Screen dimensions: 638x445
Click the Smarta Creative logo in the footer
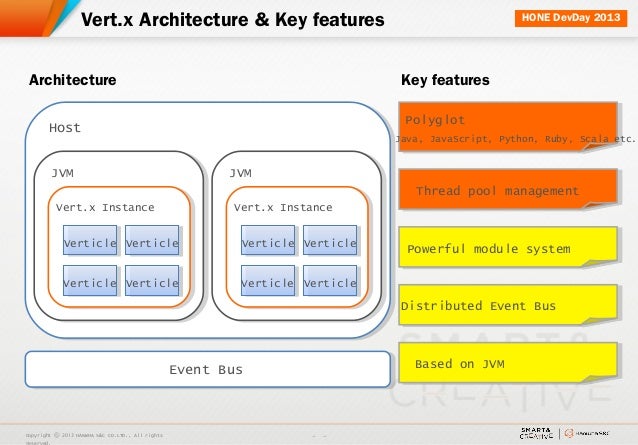click(536, 433)
